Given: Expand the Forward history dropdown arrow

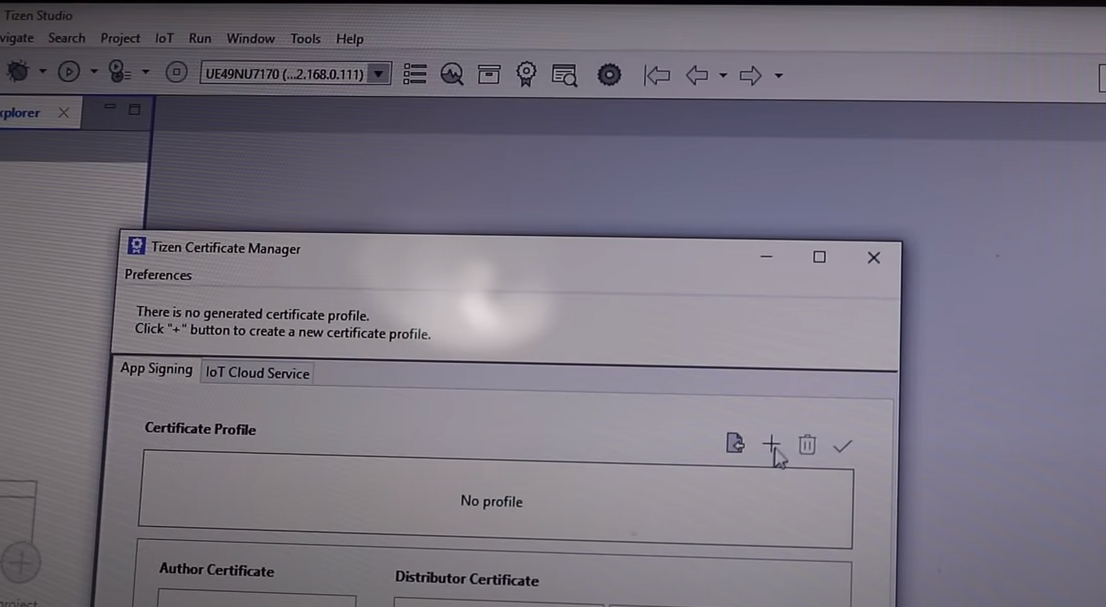Looking at the screenshot, I should [779, 75].
